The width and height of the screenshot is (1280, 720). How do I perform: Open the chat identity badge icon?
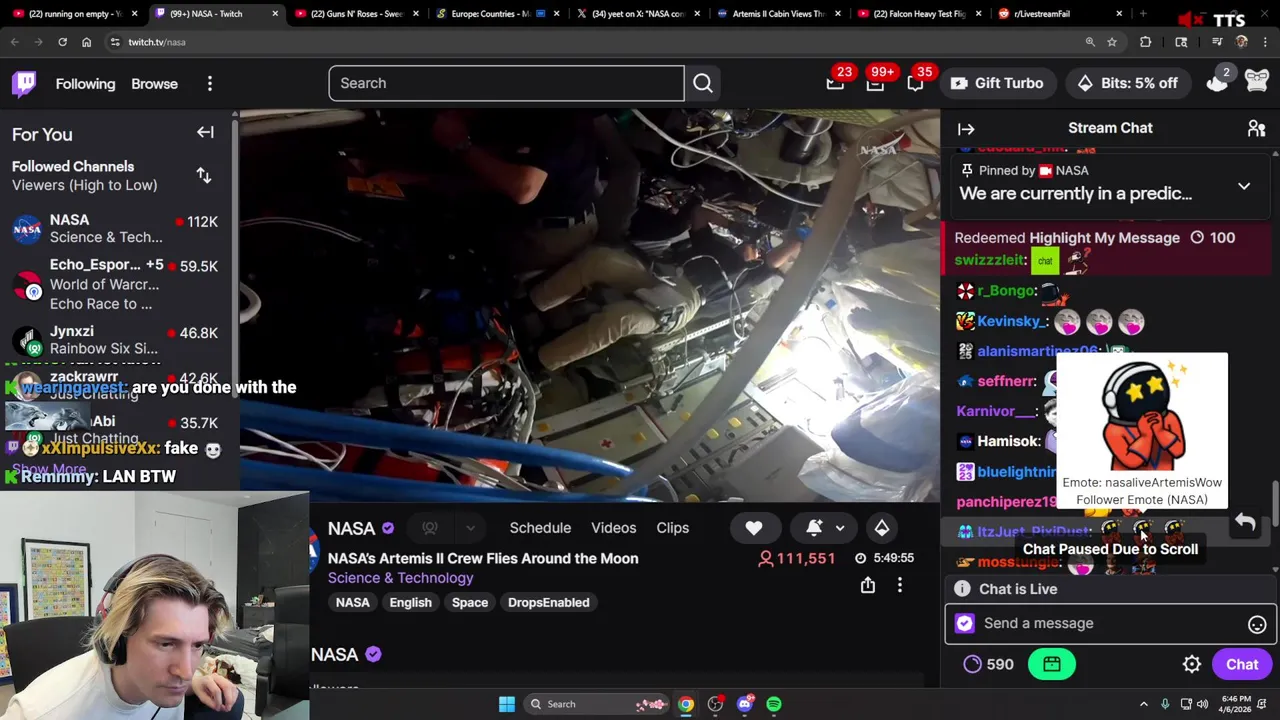[964, 623]
